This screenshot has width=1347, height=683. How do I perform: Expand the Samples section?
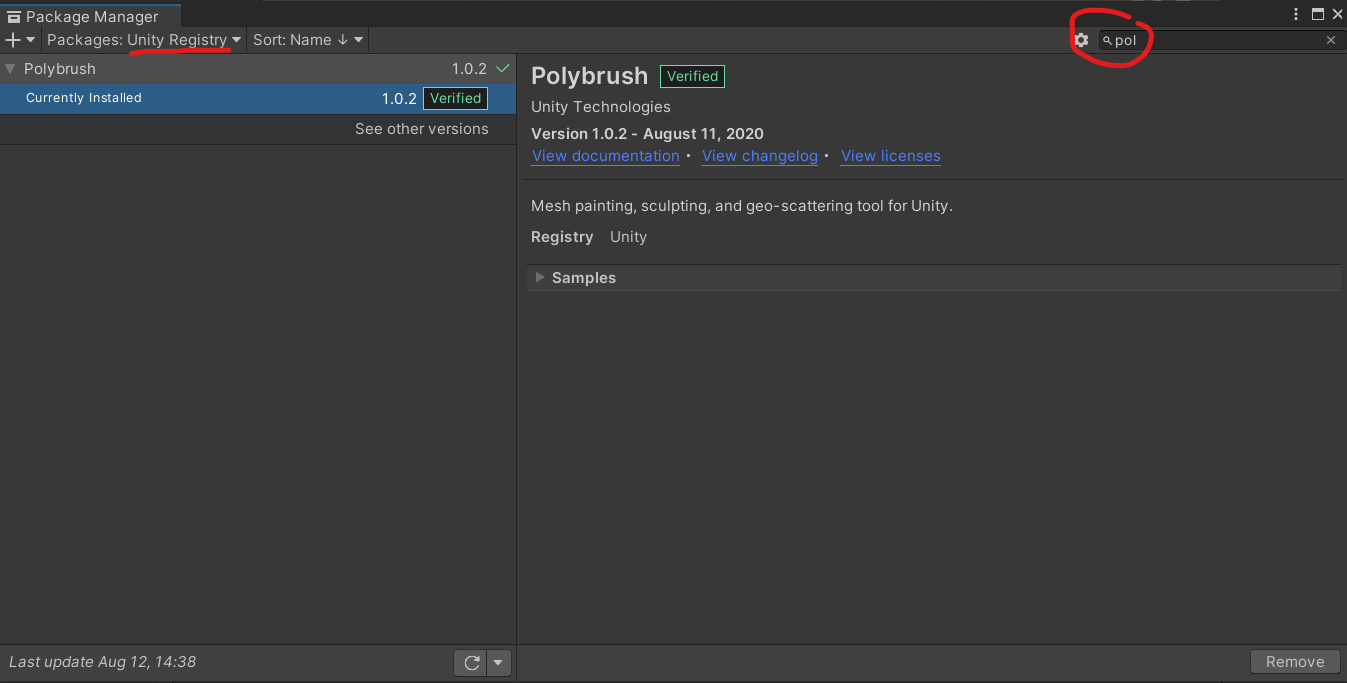click(x=541, y=278)
